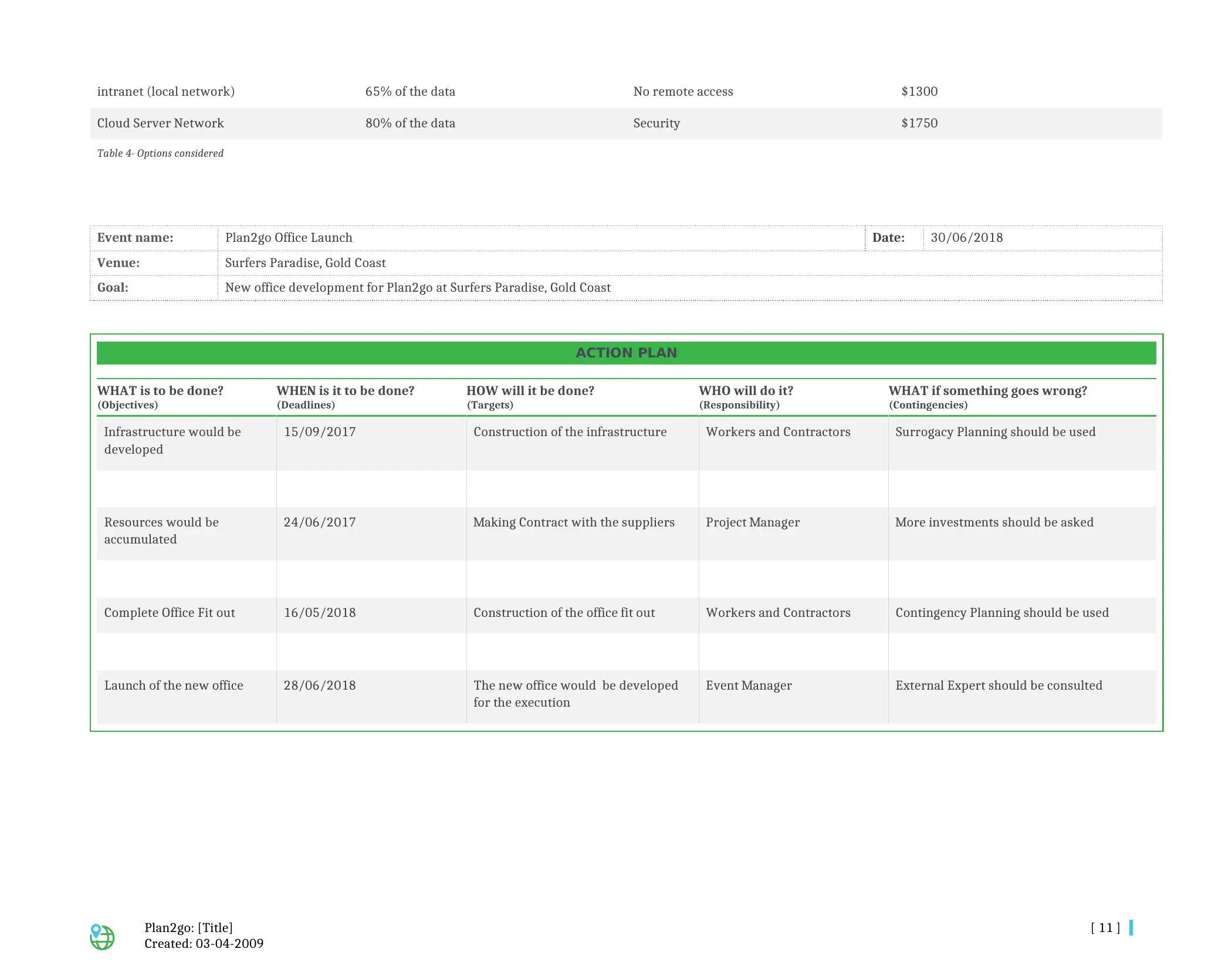1232x969 pixels.
Task: Click deadline '24/06/2017'
Action: [320, 522]
